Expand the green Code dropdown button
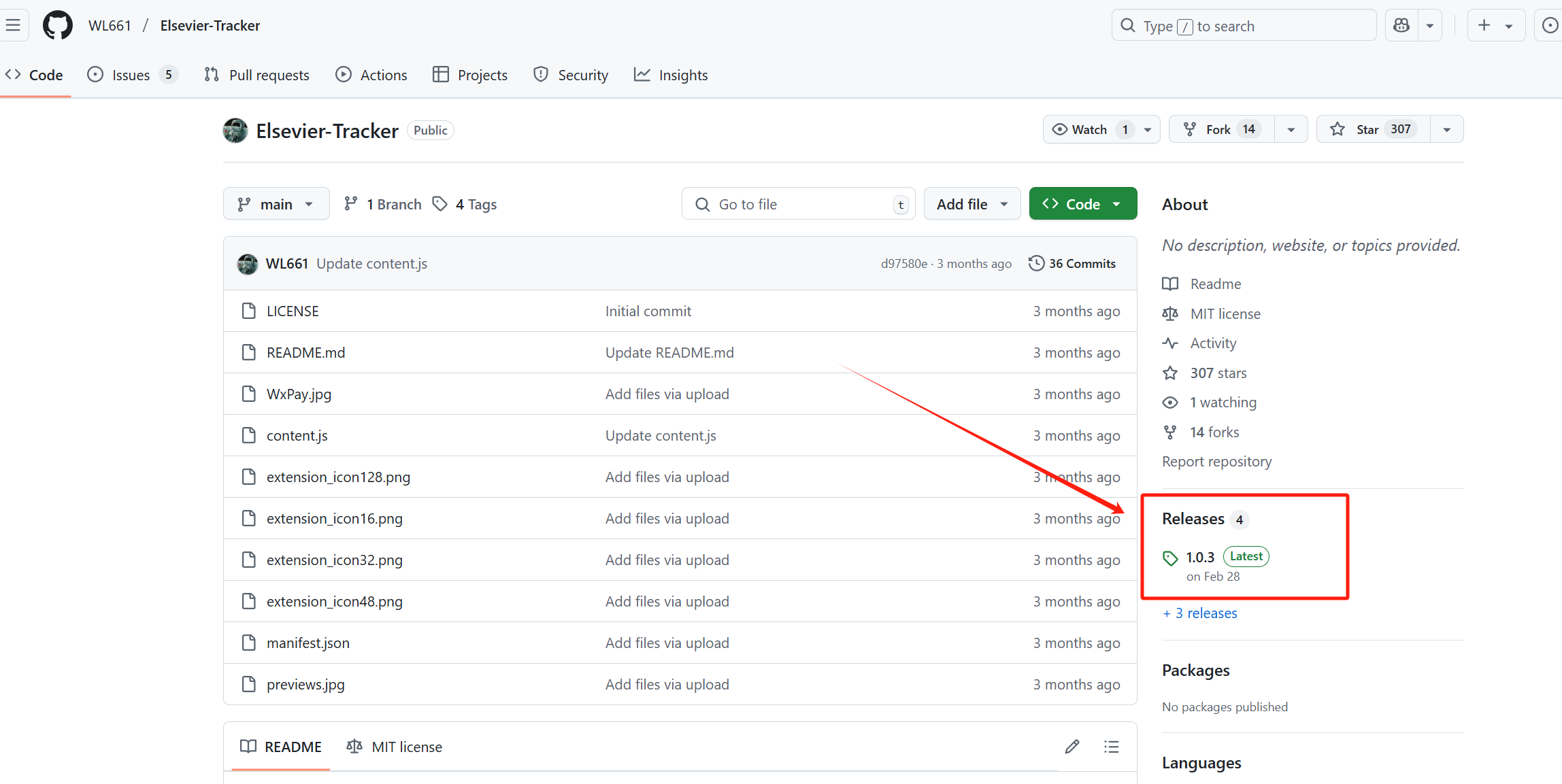The height and width of the screenshot is (784, 1562). point(1082,204)
